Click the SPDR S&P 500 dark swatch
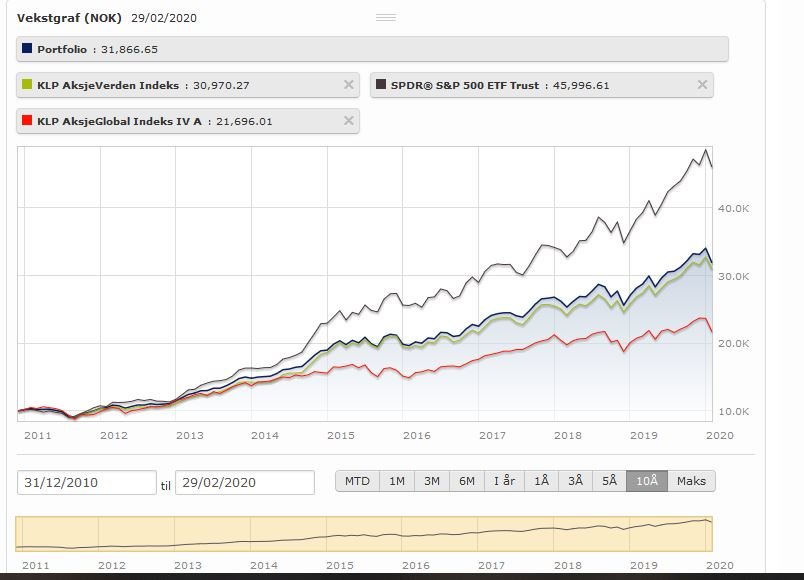The height and width of the screenshot is (580, 804). pyautogui.click(x=381, y=84)
